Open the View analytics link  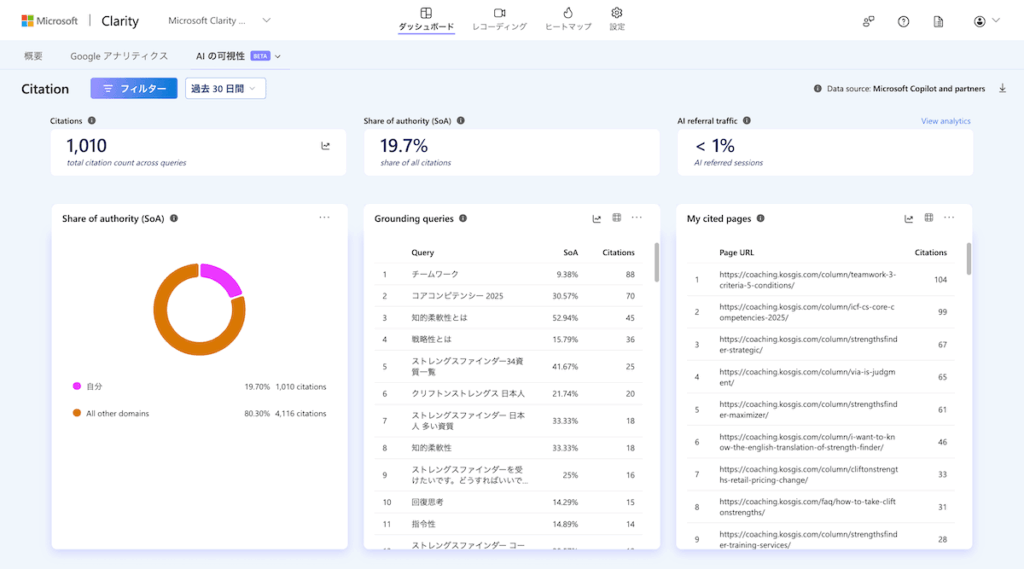coord(946,121)
